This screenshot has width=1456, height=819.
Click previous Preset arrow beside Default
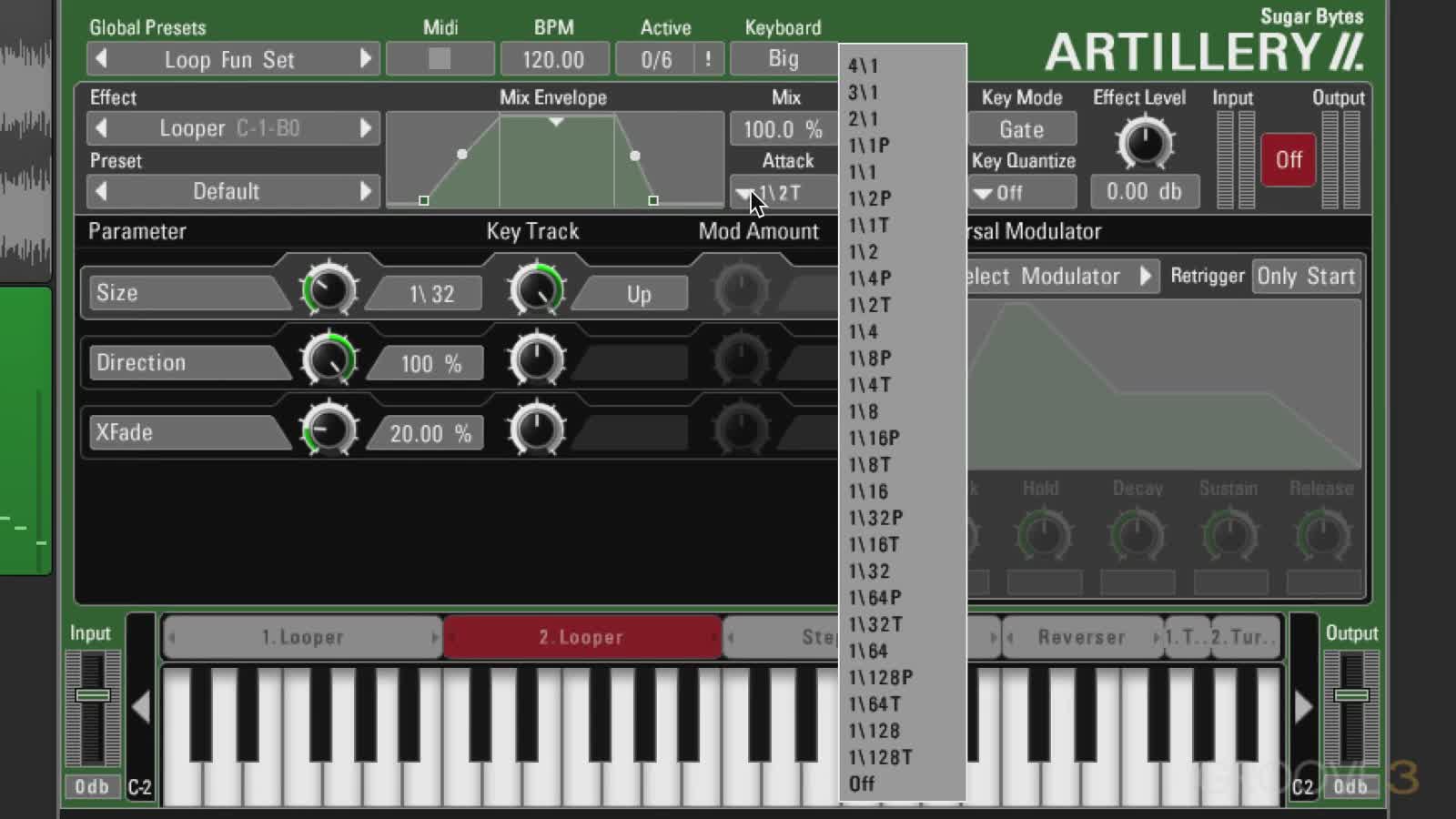pos(101,191)
